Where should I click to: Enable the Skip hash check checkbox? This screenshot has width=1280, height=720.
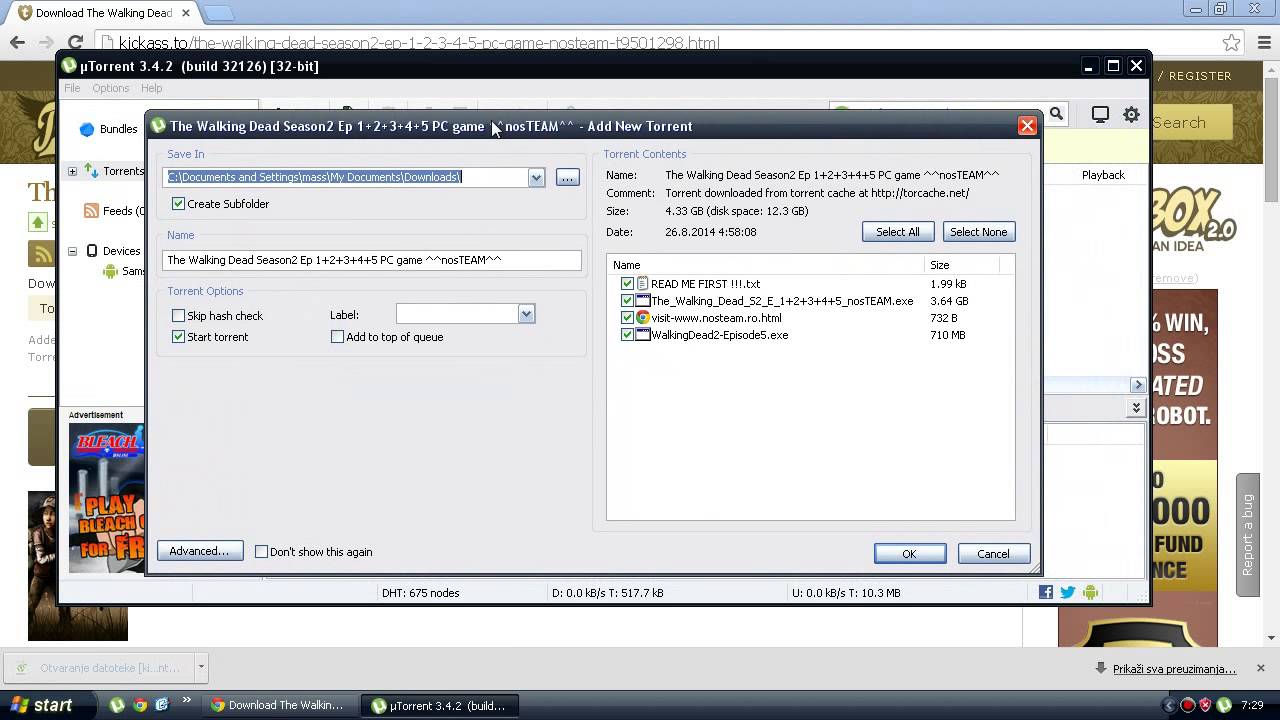[178, 316]
